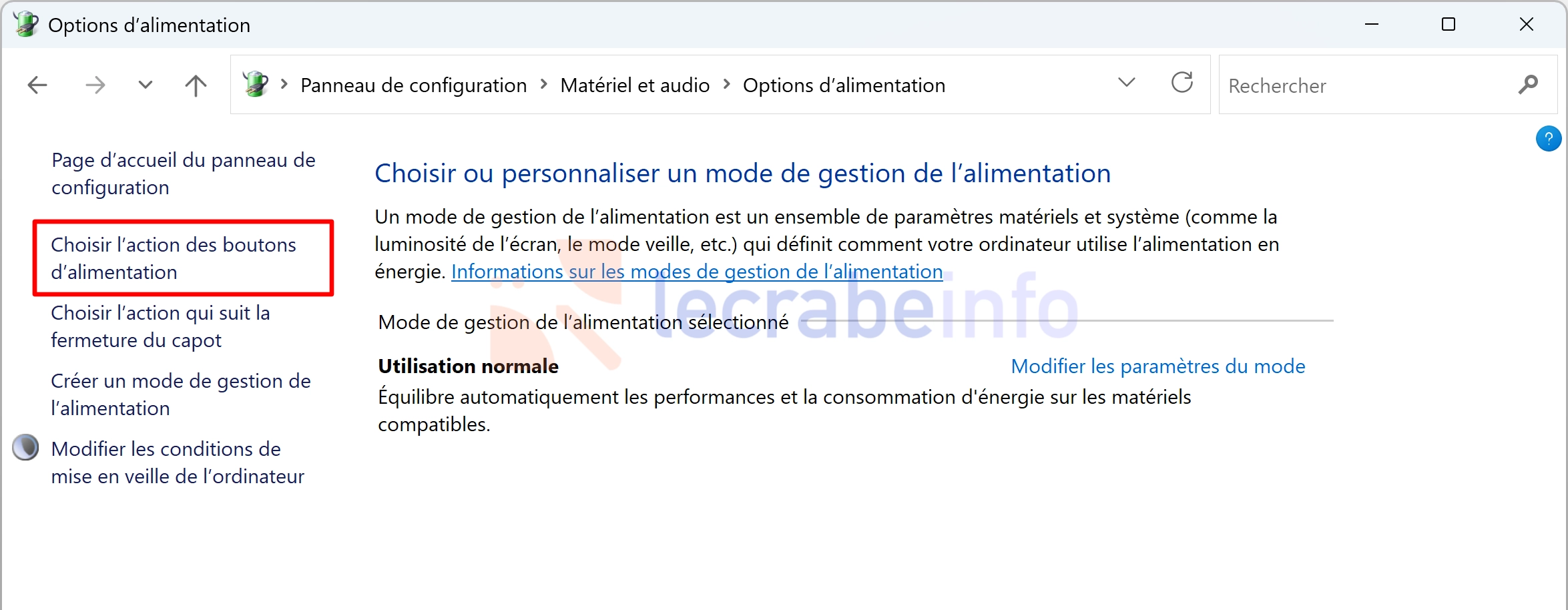
Task: Click the Back navigation arrow
Action: click(37, 85)
